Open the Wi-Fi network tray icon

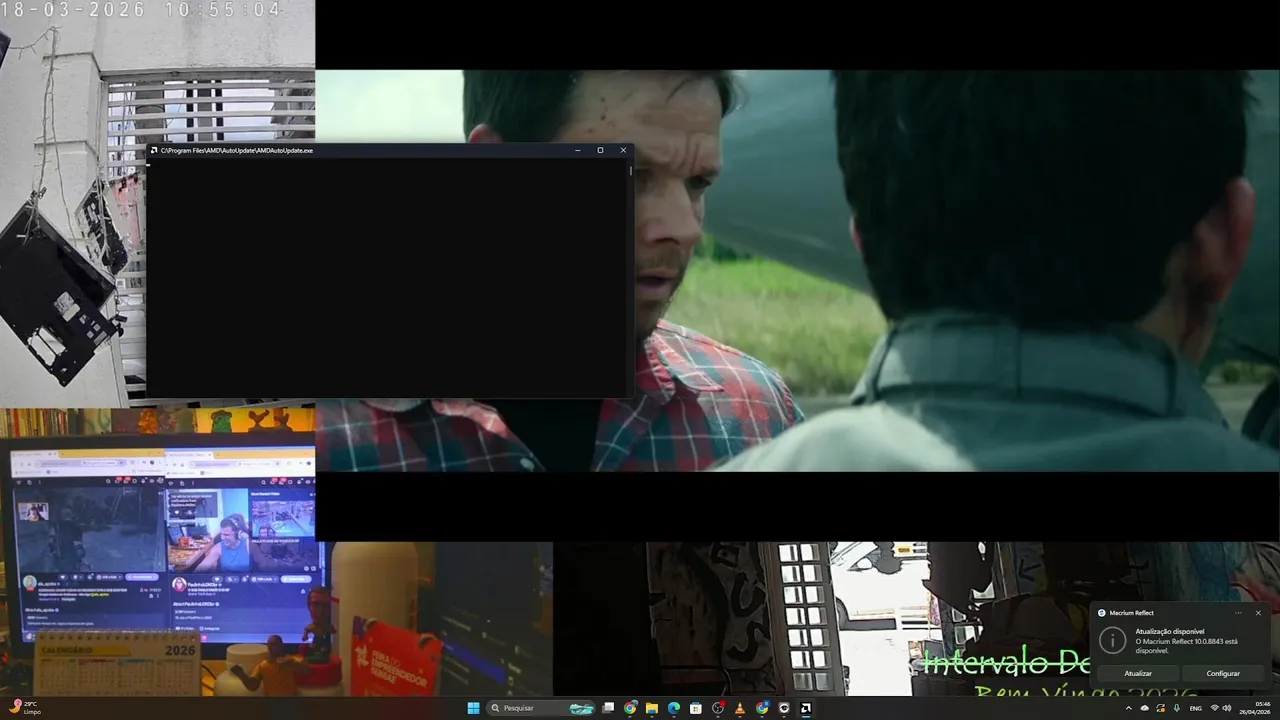pos(1215,708)
